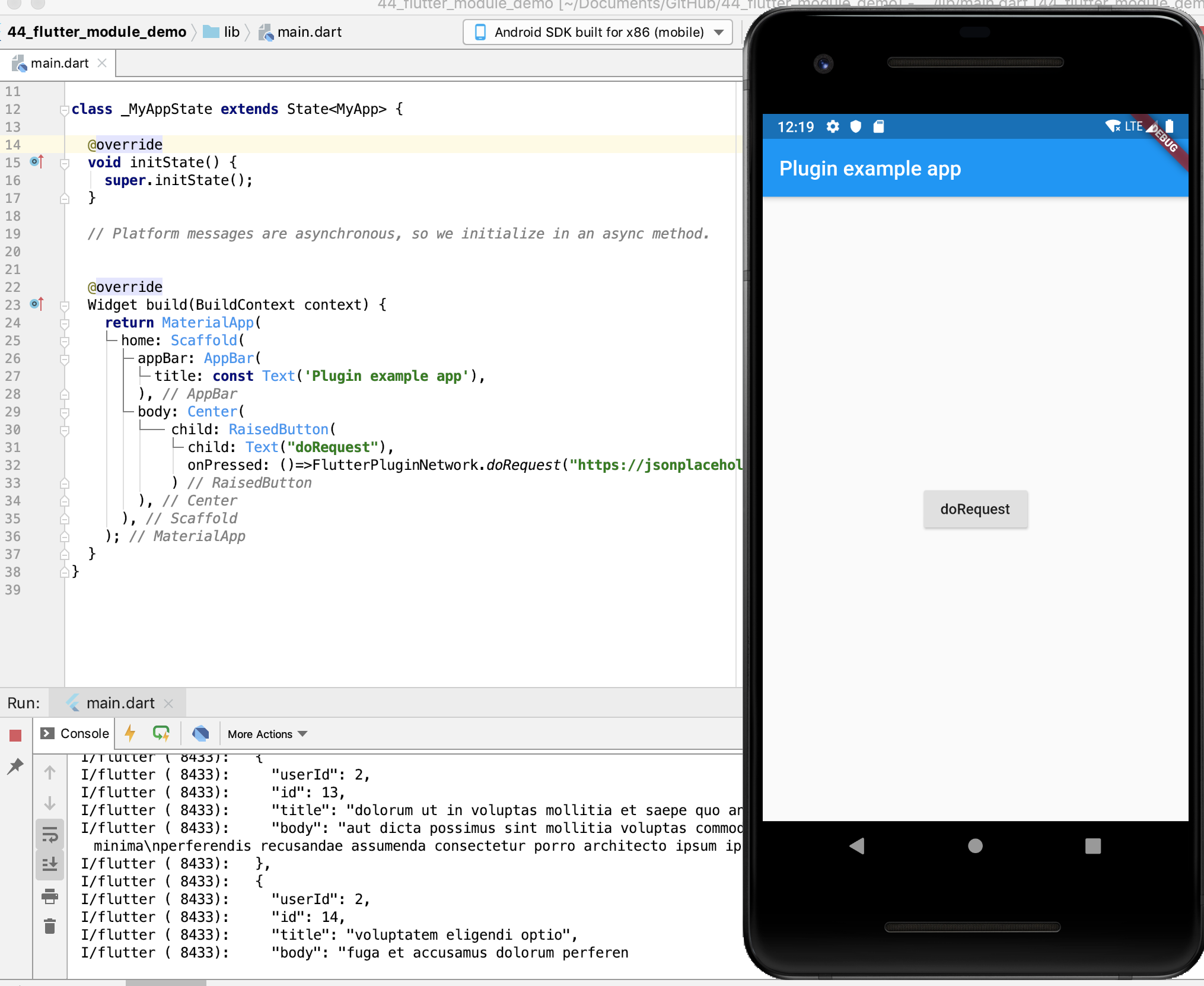Tap the doRequest button in the emulator
The height and width of the screenshot is (986, 1204).
pyautogui.click(x=974, y=509)
